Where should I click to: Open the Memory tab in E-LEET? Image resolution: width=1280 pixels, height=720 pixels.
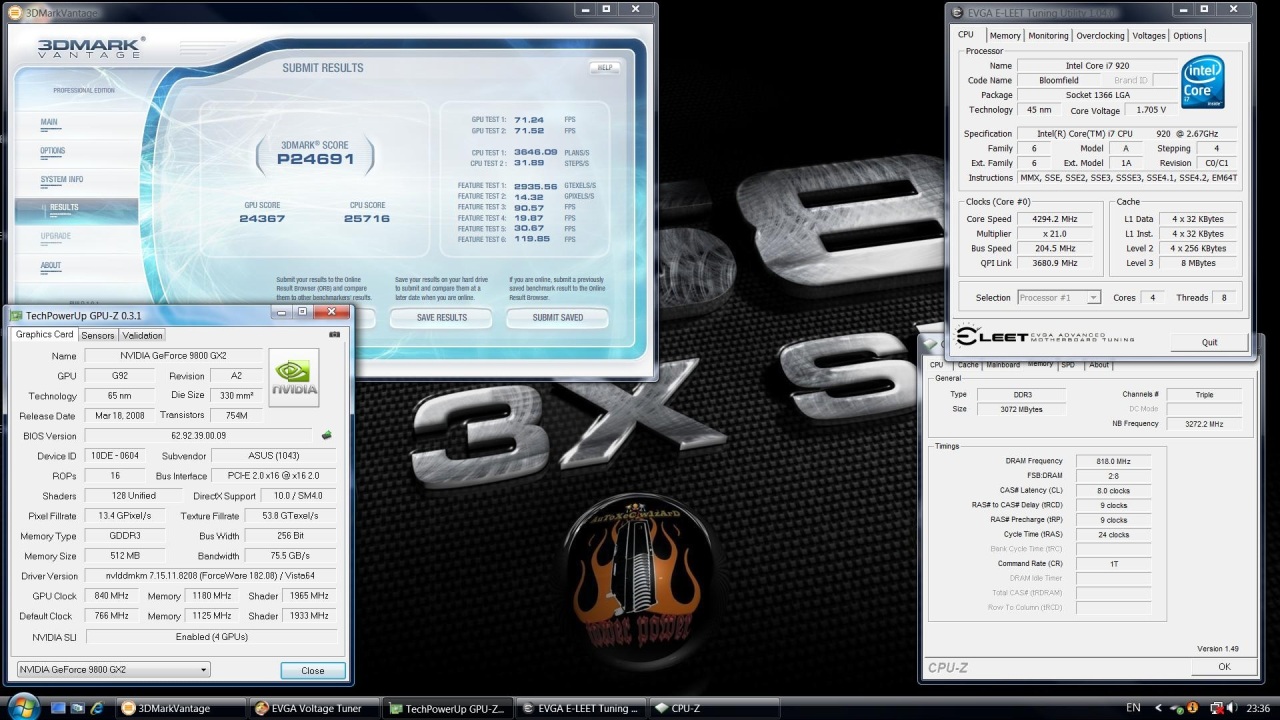point(1005,36)
